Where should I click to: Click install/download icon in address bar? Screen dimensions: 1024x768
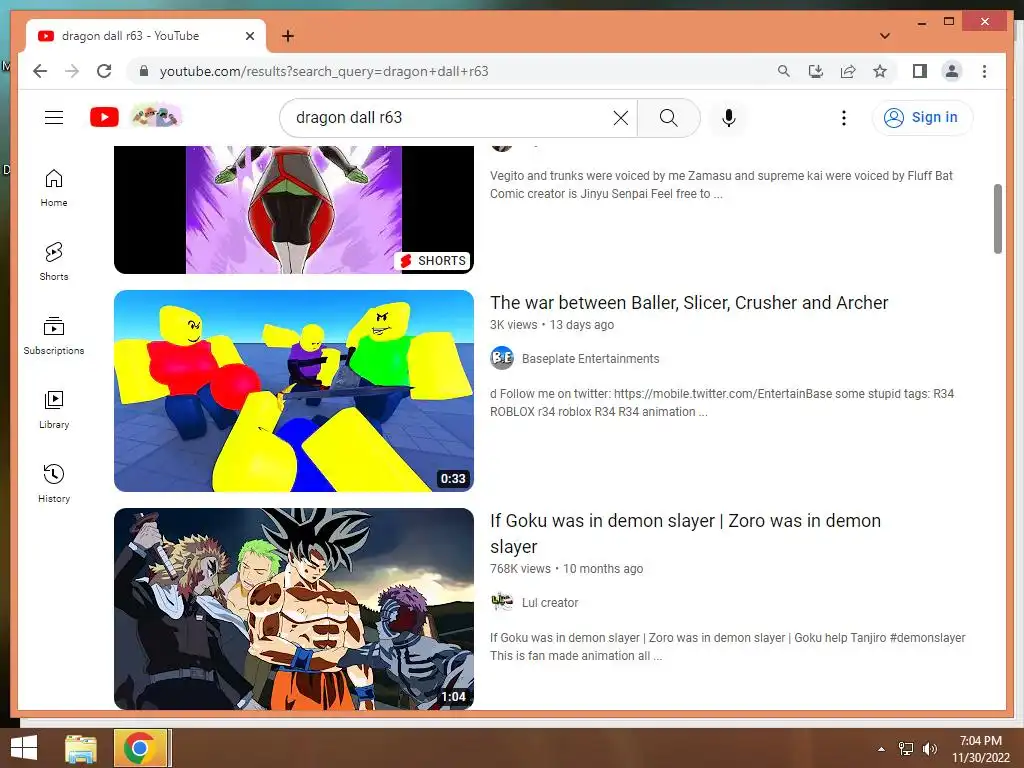[816, 71]
